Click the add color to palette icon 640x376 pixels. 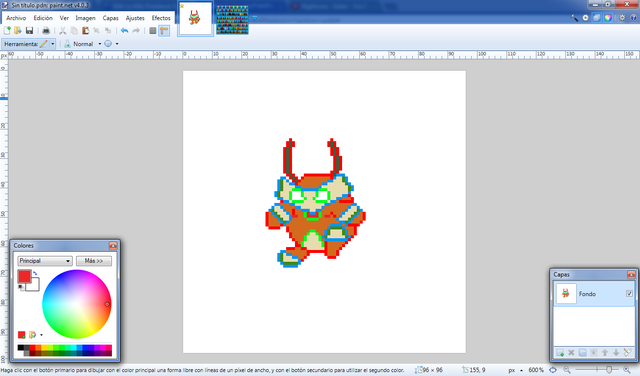(x=22, y=335)
